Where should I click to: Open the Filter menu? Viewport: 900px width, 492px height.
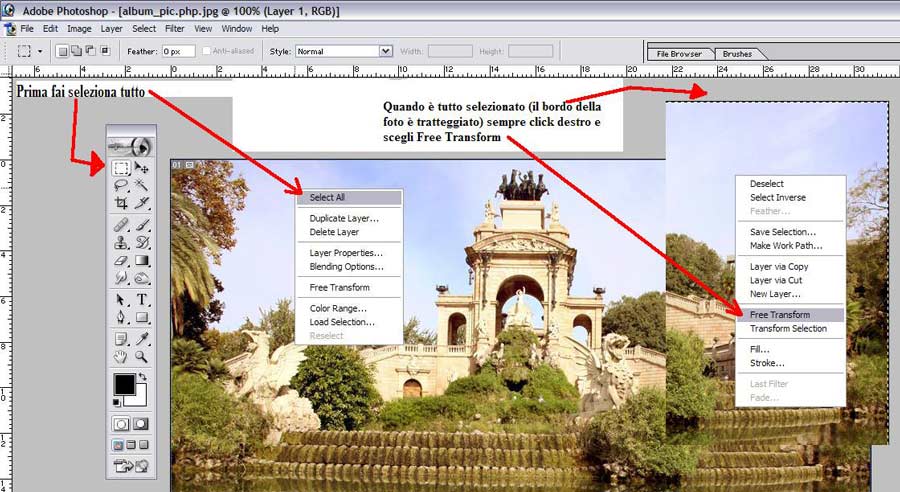point(174,29)
